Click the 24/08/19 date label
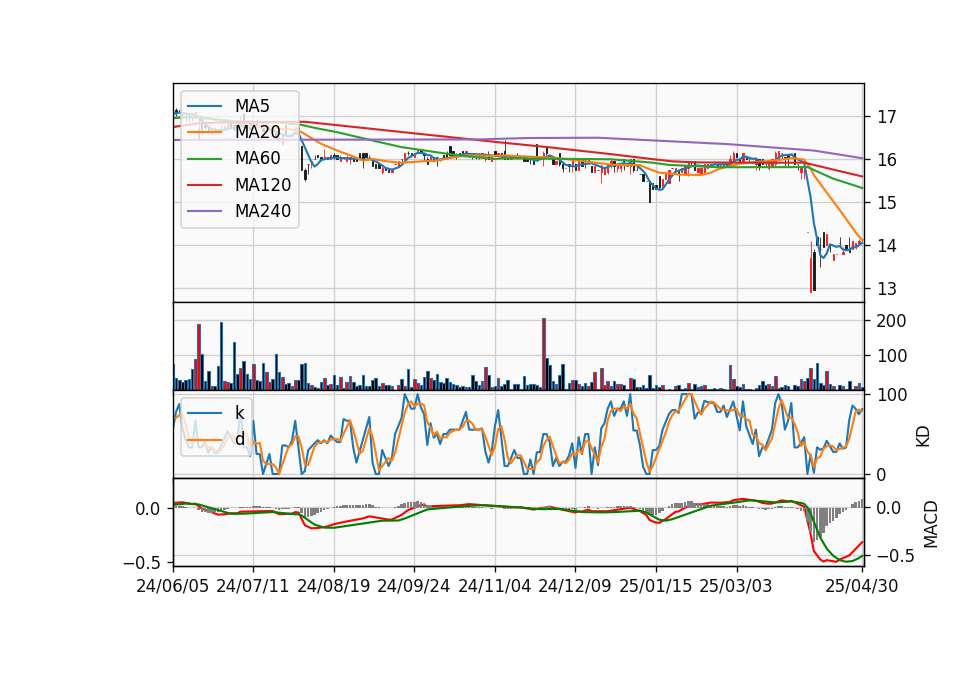 [x=334, y=586]
